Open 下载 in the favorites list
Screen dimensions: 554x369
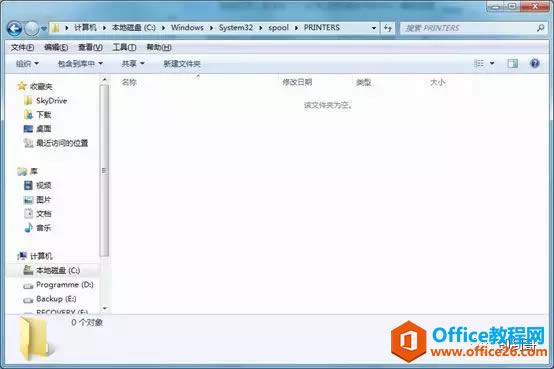[x=44, y=115]
